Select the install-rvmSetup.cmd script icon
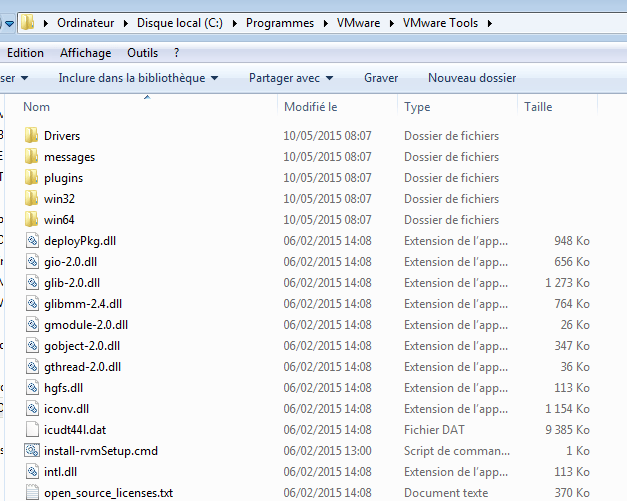The width and height of the screenshot is (627, 501). tap(31, 450)
